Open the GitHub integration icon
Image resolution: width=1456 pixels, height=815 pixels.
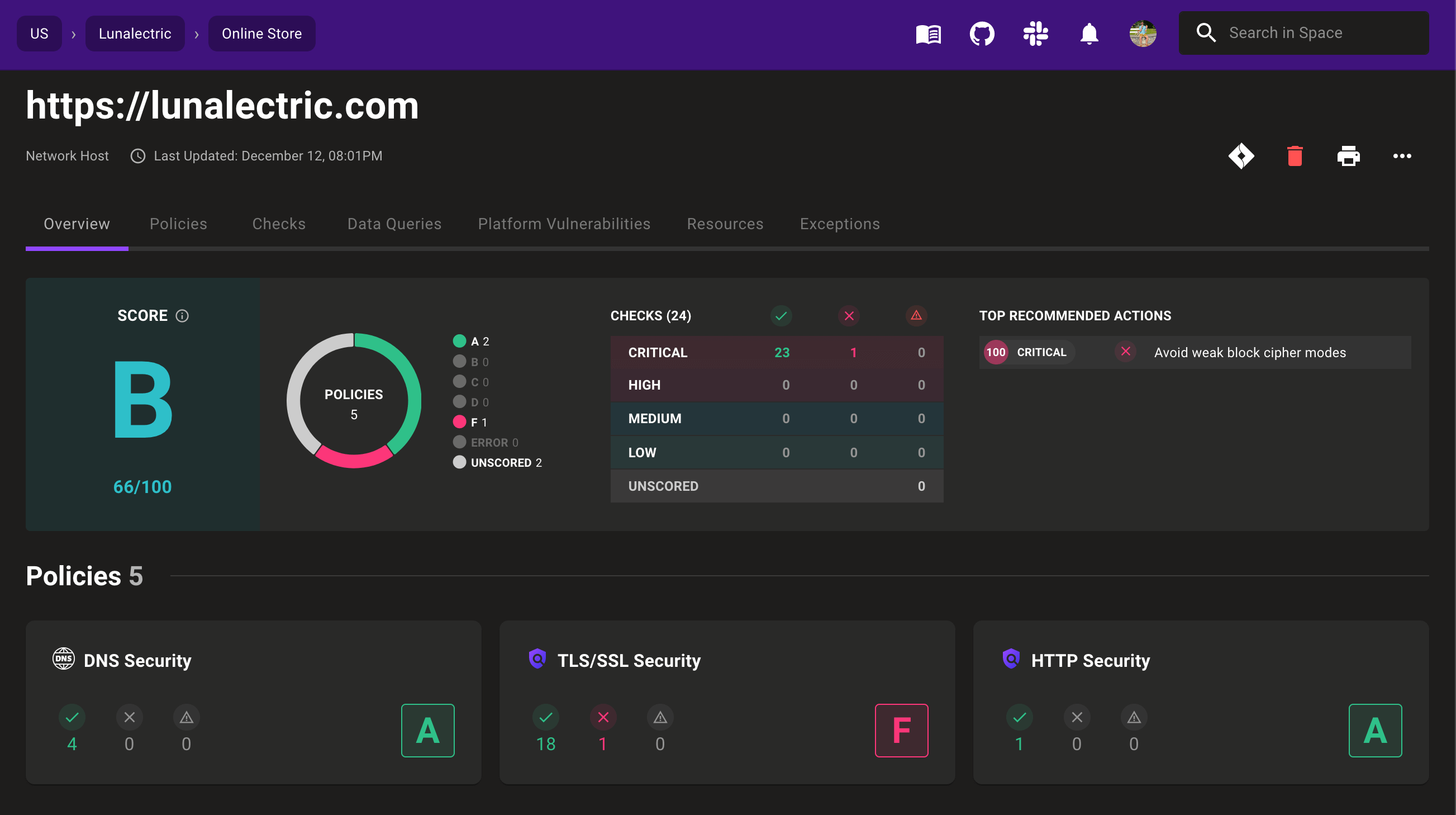(x=982, y=34)
